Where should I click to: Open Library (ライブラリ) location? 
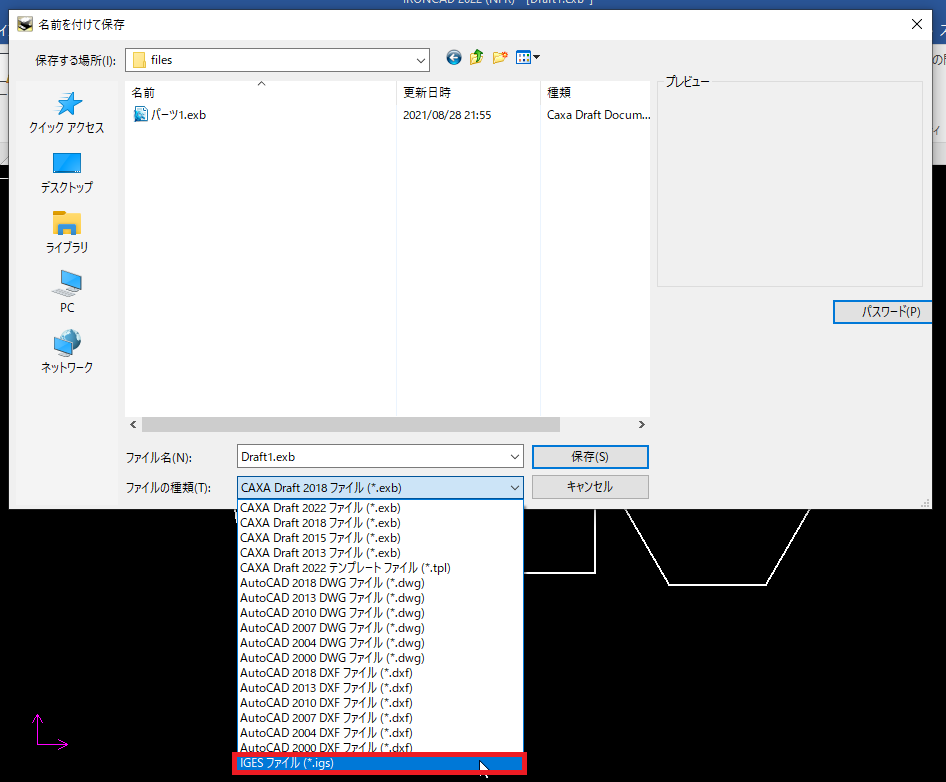click(x=67, y=232)
